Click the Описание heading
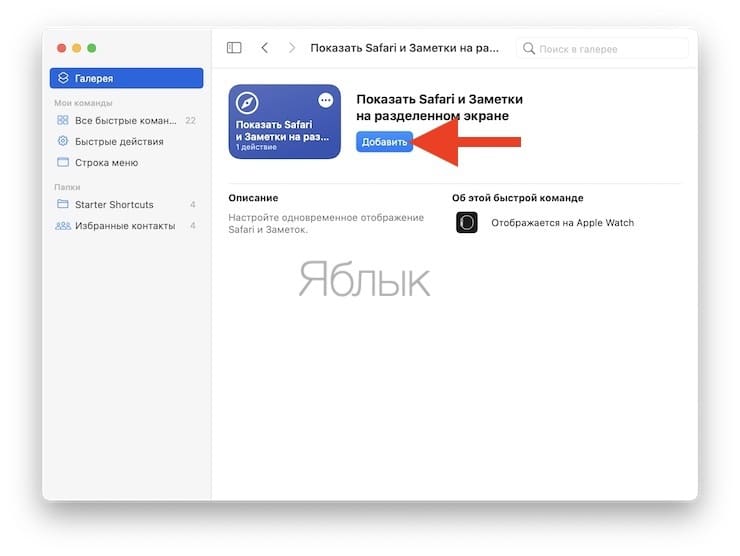 [253, 198]
